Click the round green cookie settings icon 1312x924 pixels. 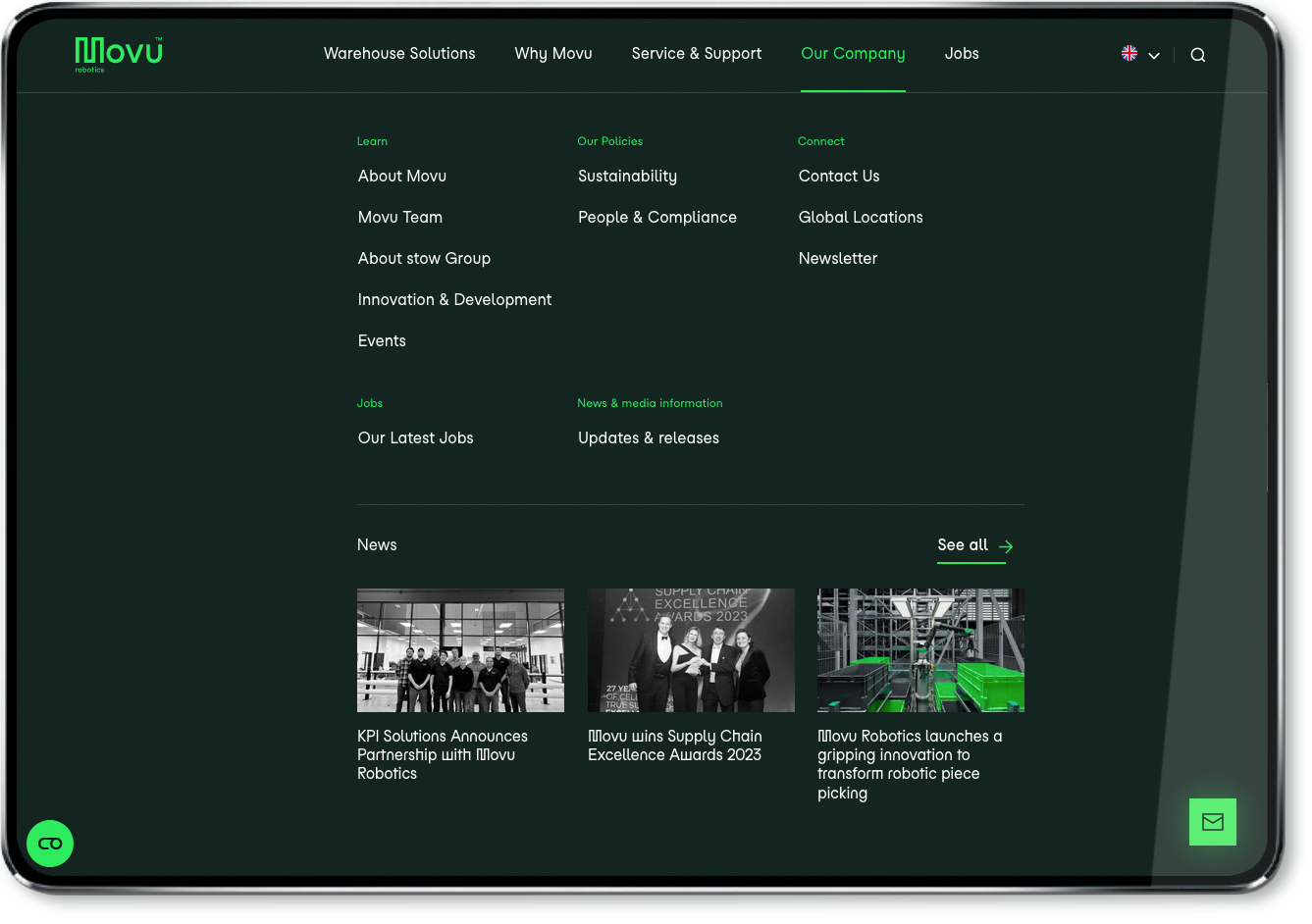coord(50,844)
